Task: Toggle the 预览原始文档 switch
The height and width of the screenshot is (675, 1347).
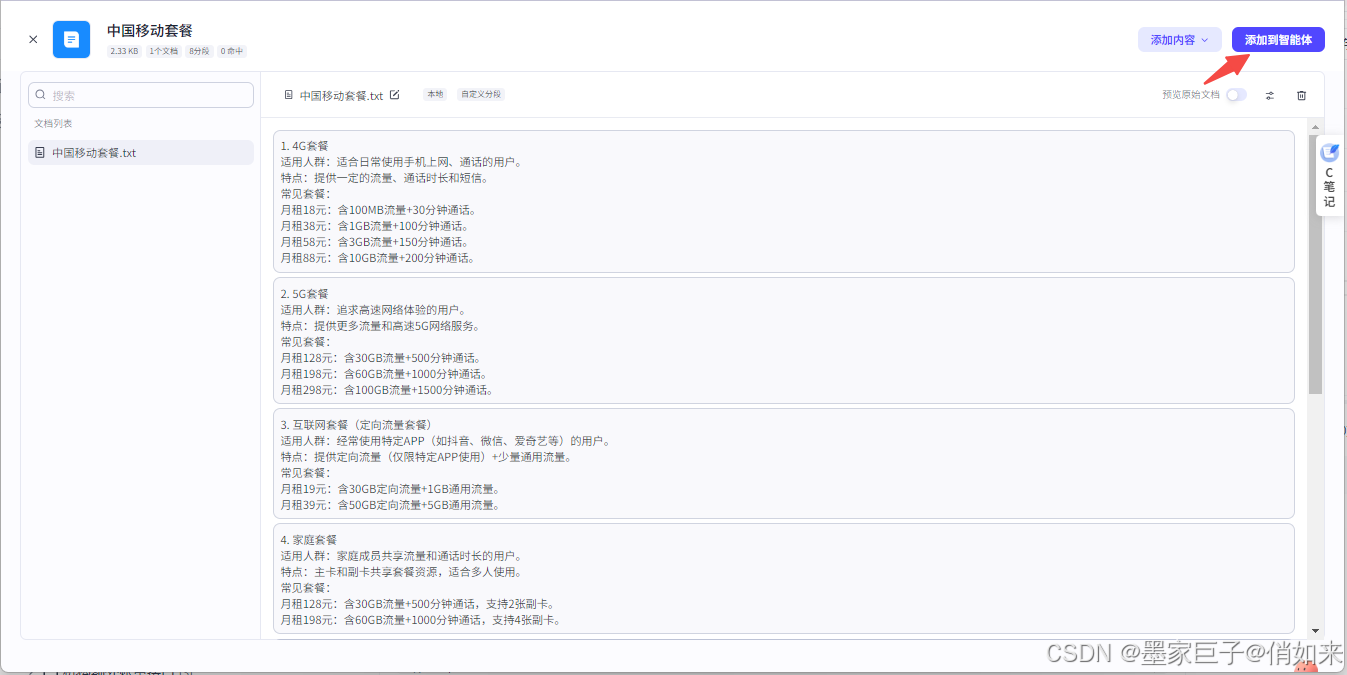Action: coord(1236,95)
